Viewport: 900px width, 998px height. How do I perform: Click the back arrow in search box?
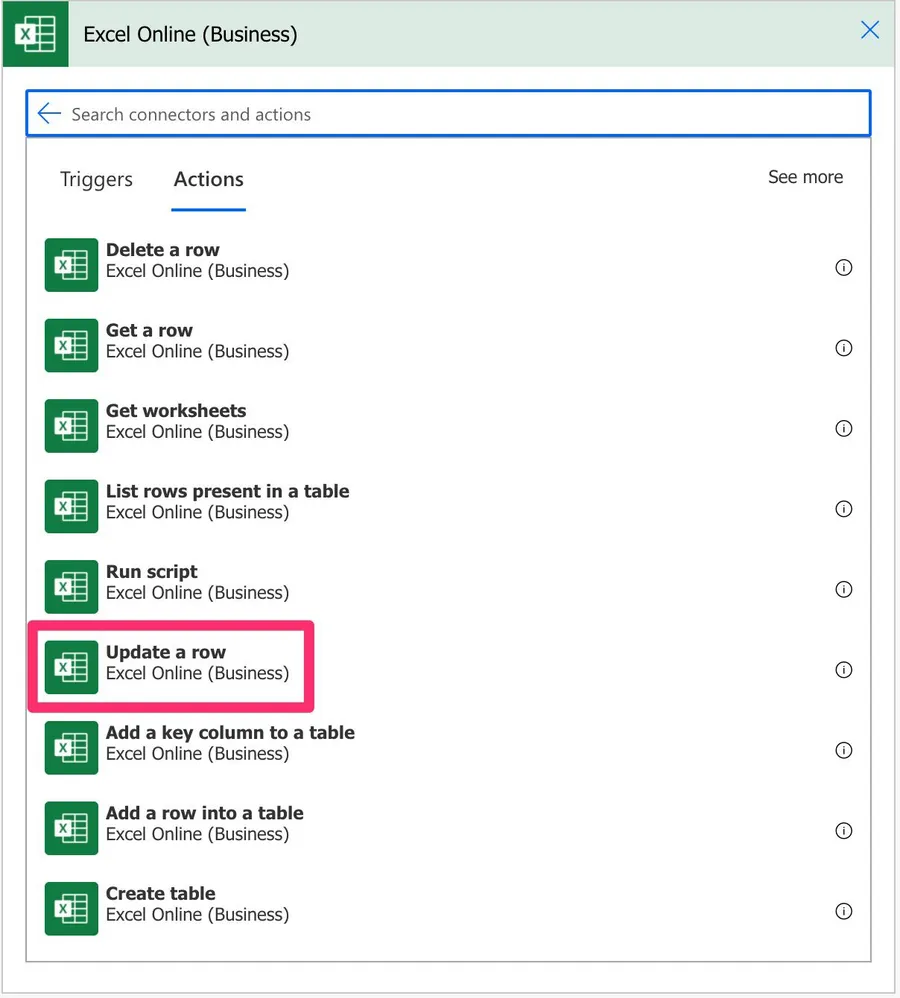click(49, 114)
